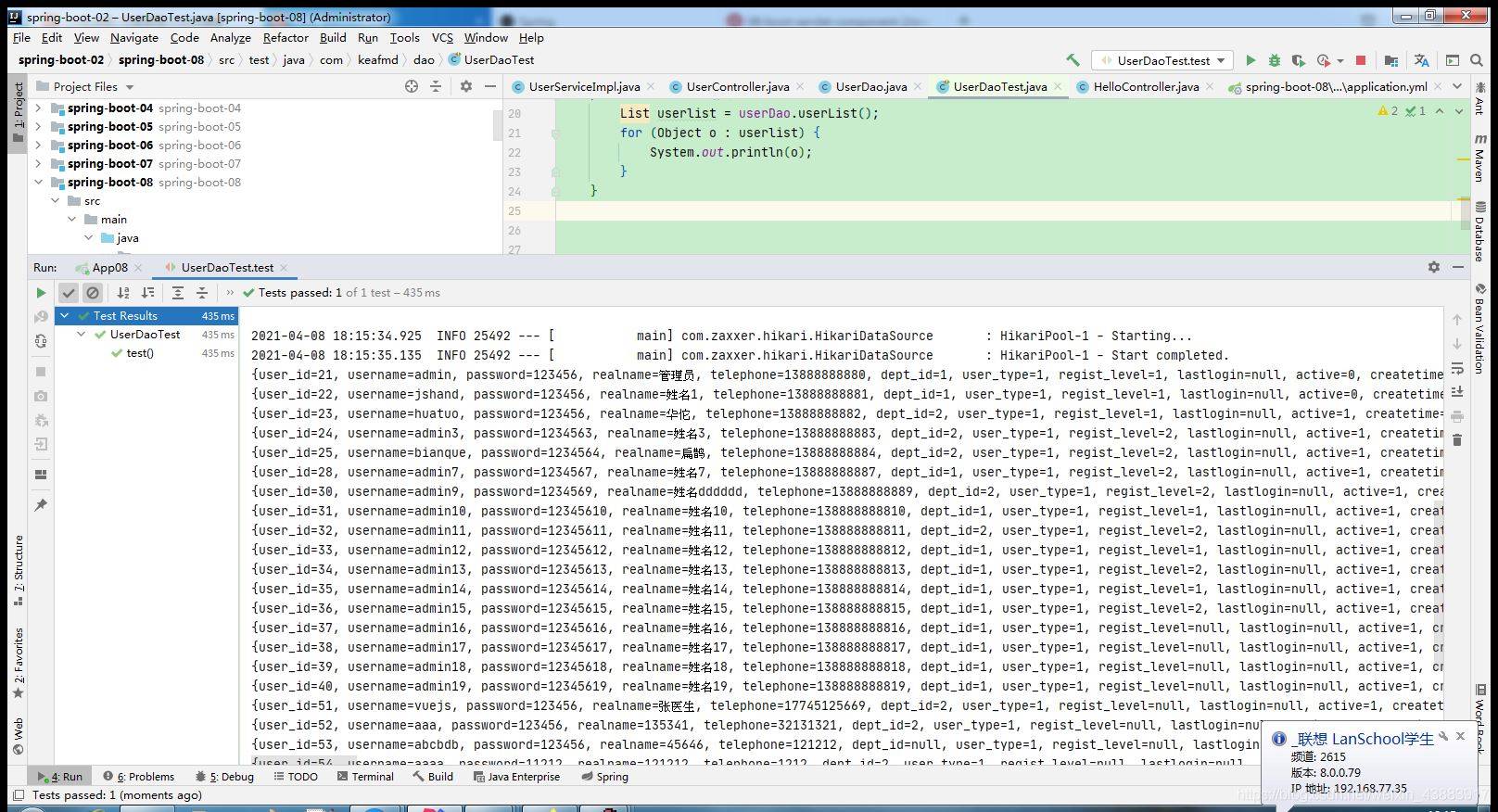Expand the spring-boot-06 folder
This screenshot has height=812, width=1498.
point(38,146)
